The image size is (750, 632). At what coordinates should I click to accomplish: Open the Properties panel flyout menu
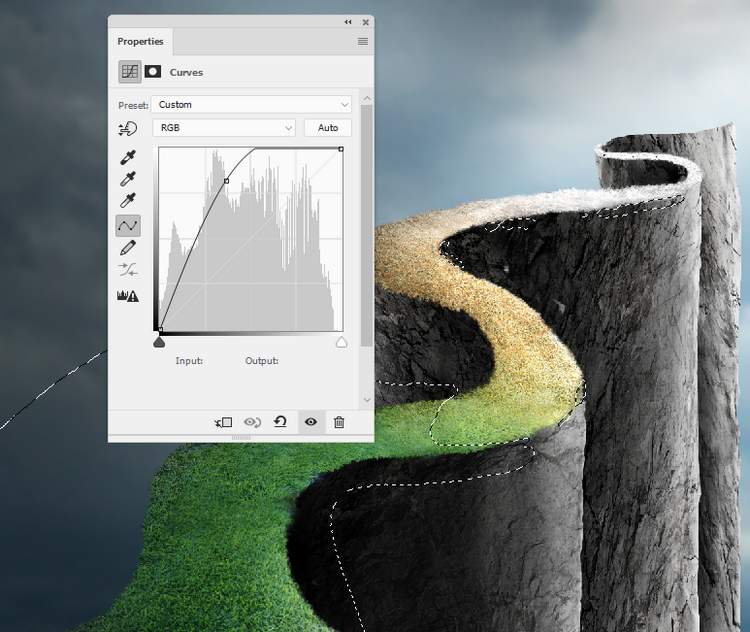click(363, 42)
